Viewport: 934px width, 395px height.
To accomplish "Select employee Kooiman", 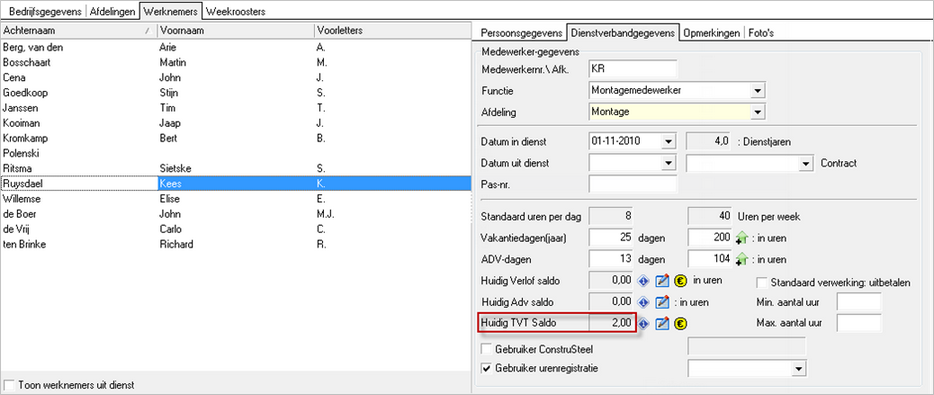I will (235, 123).
